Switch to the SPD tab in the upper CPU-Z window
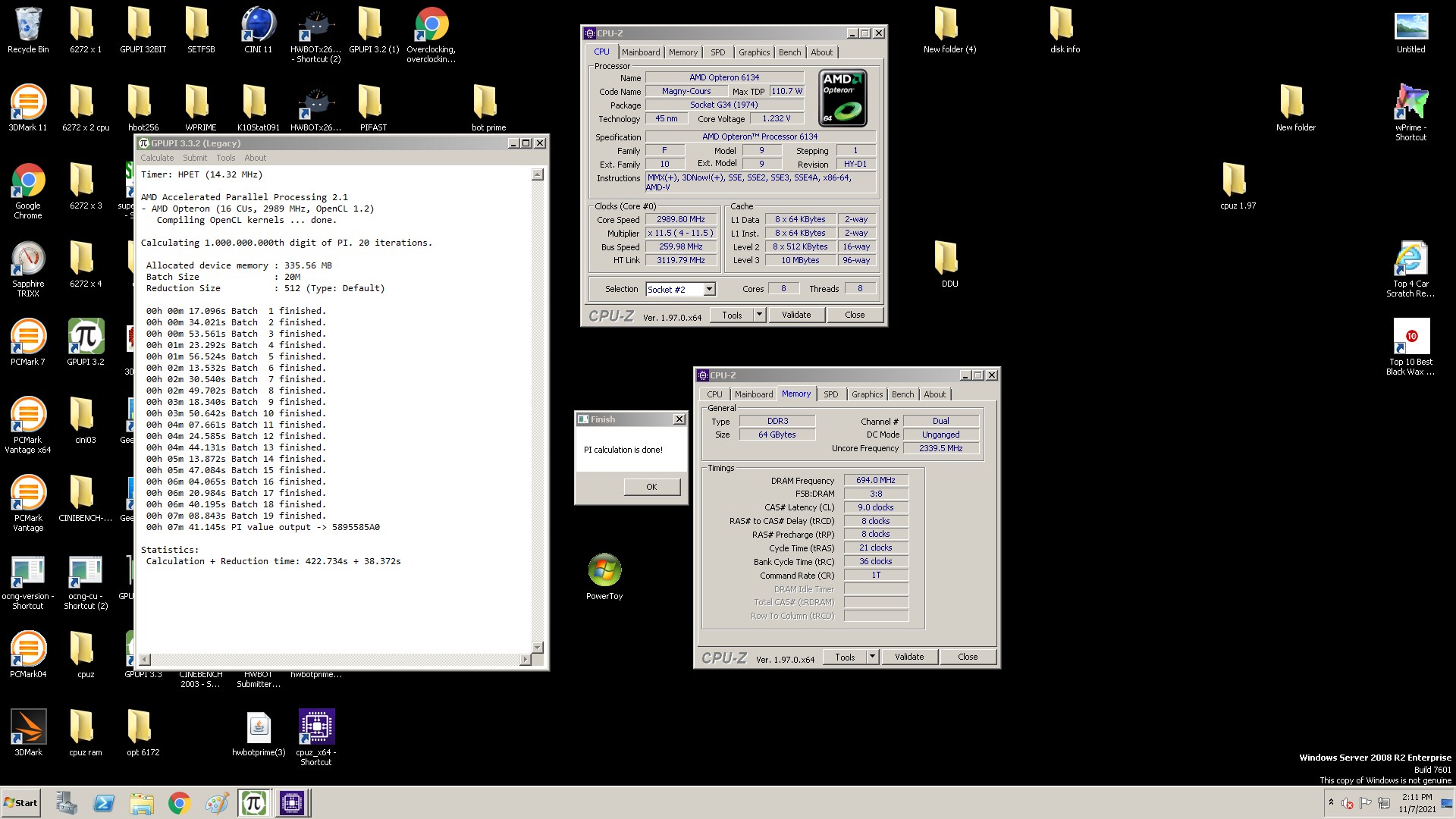This screenshot has width=1456, height=819. 717,52
